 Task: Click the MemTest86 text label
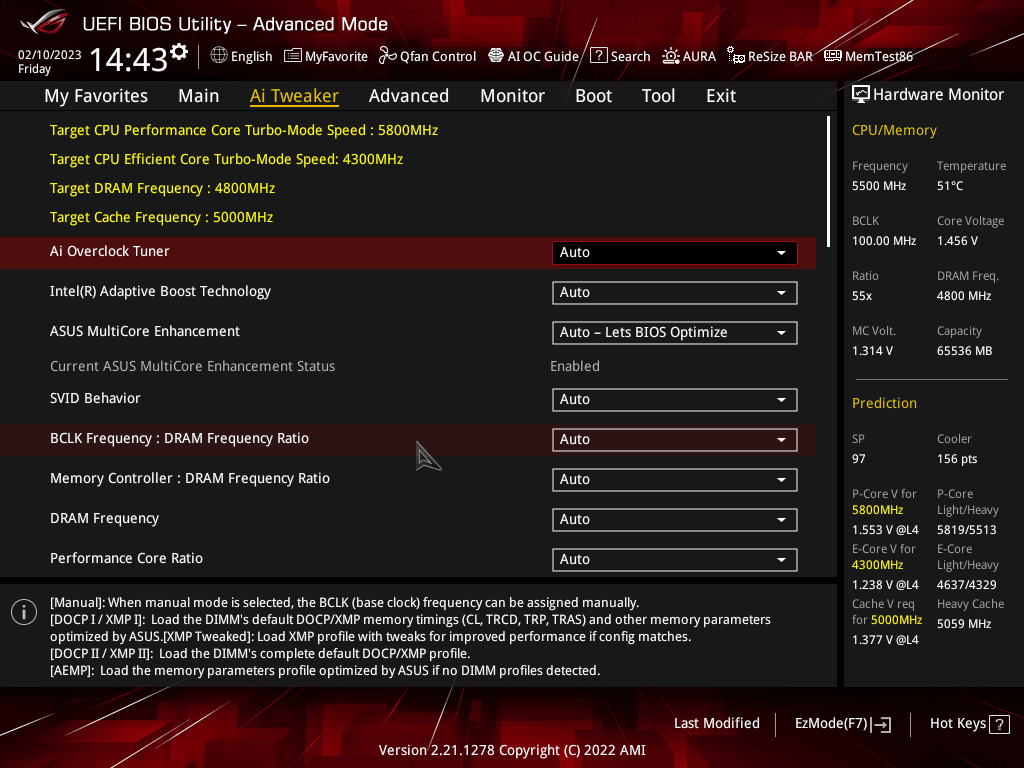(879, 57)
